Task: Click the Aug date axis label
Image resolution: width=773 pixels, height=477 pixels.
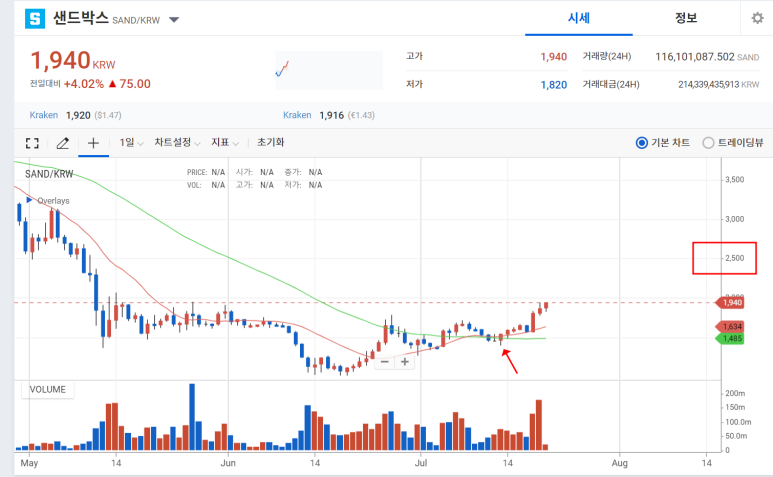Action: point(620,463)
